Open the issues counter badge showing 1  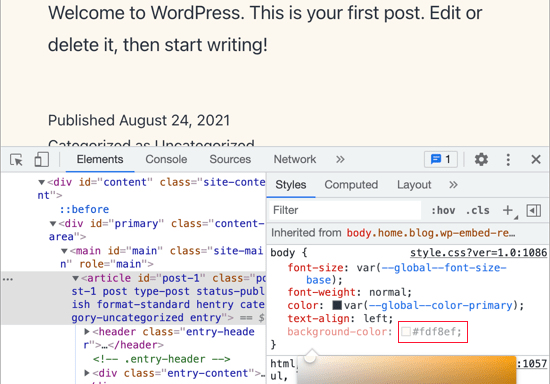[441, 160]
